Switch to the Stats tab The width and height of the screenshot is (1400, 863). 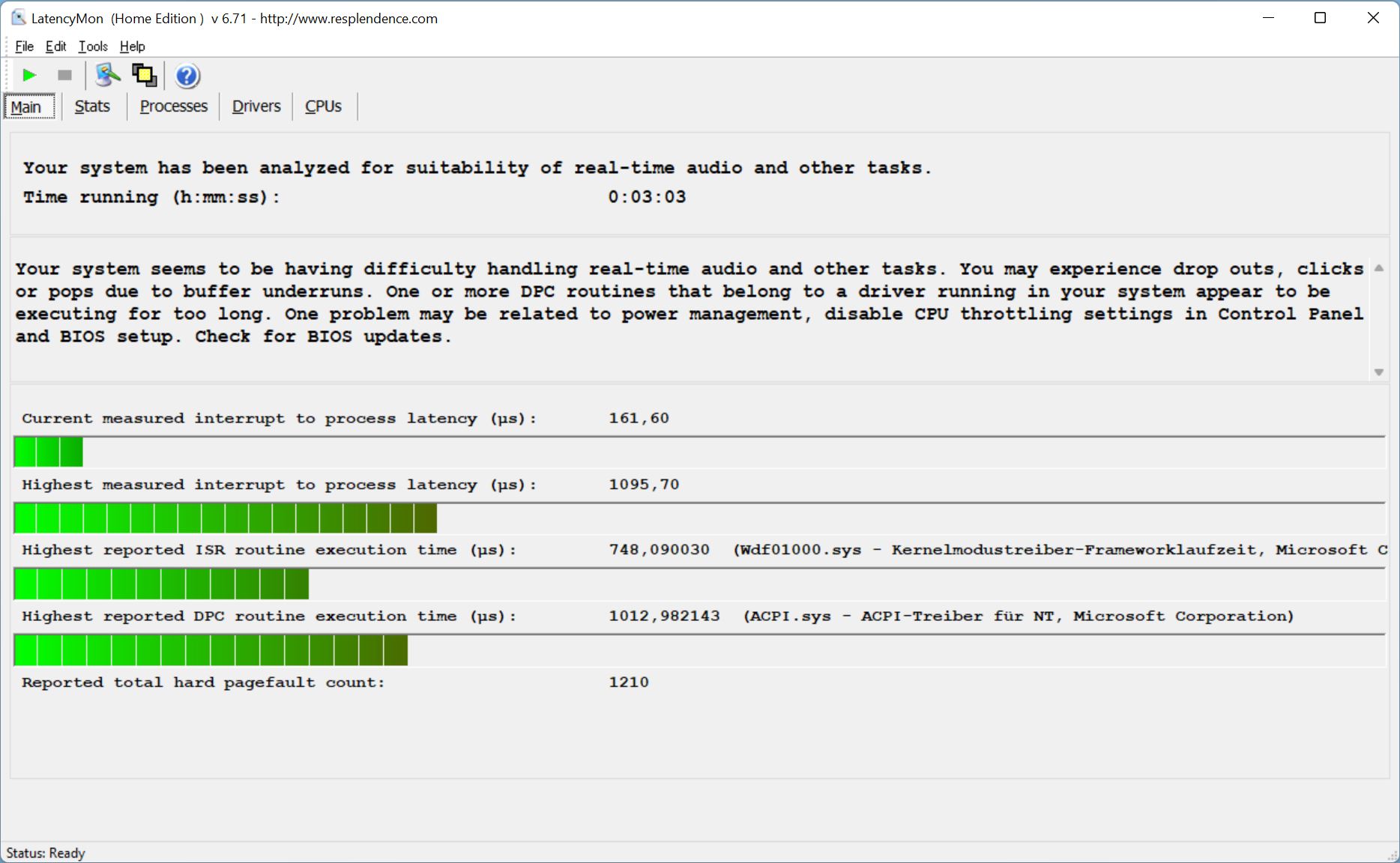coord(92,106)
